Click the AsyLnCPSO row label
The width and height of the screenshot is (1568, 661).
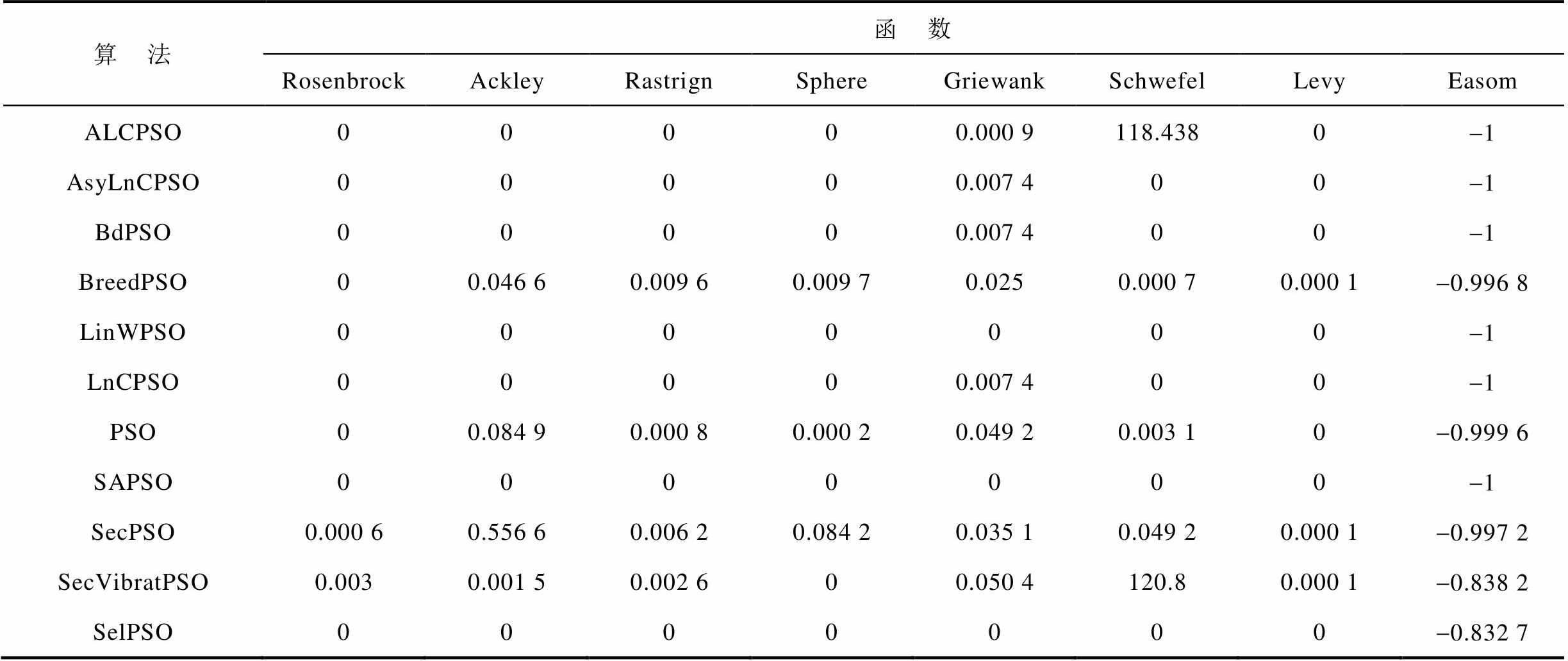(133, 182)
